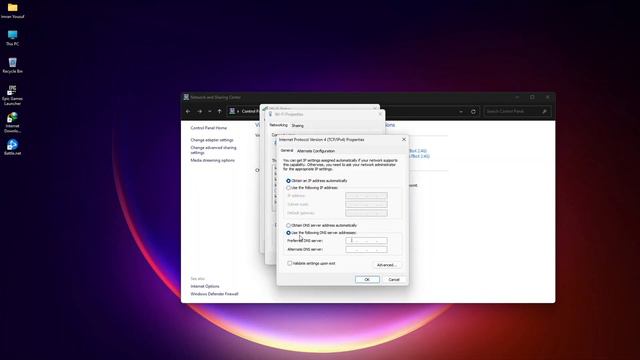640x360 pixels.
Task: Close the IPv4 Properties dialog
Action: (x=404, y=140)
